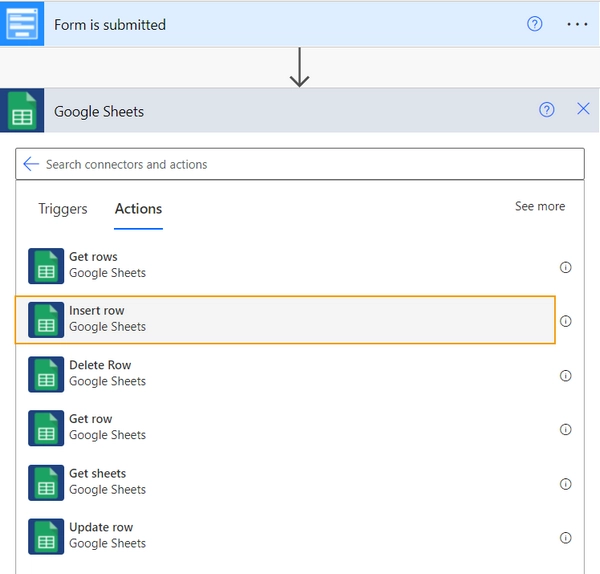
Task: Click the Search connectors and actions field
Action: click(x=300, y=164)
